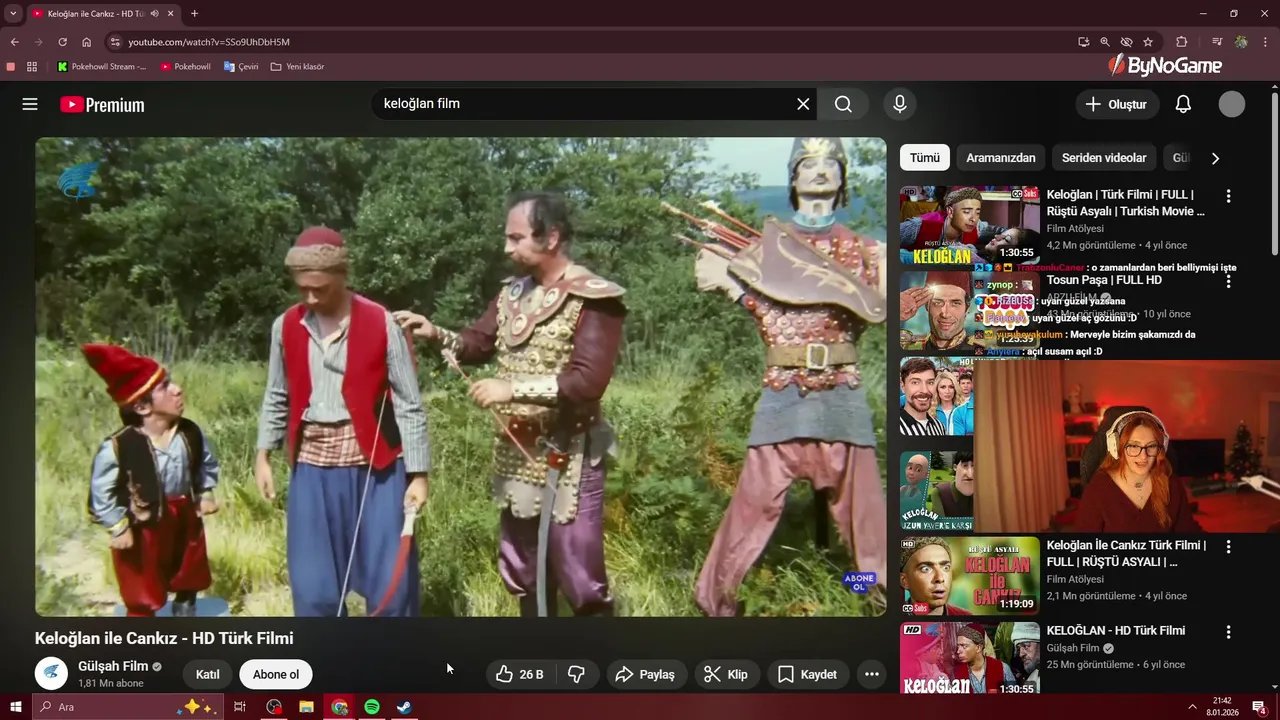Open Spotify from taskbar

[x=372, y=707]
